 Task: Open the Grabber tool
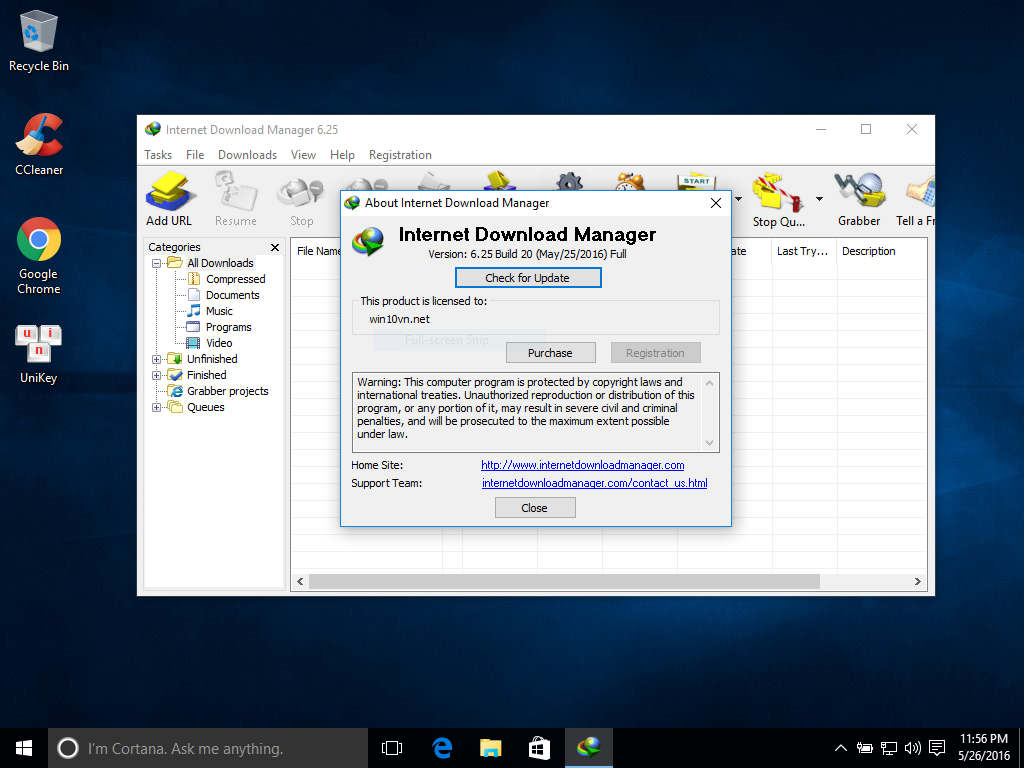[859, 199]
